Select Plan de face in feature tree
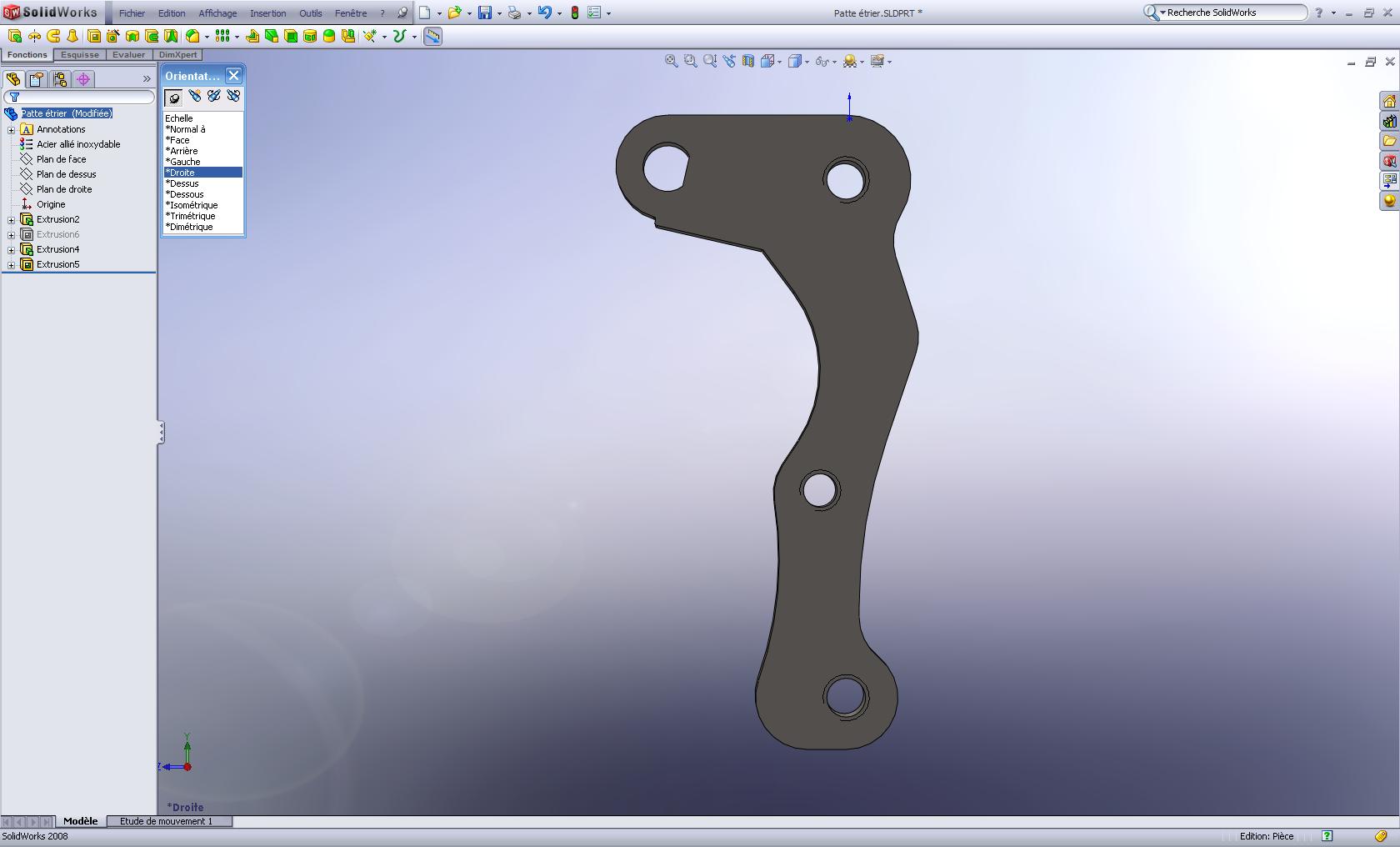Viewport: 1400px width, 847px height. pyautogui.click(x=61, y=159)
